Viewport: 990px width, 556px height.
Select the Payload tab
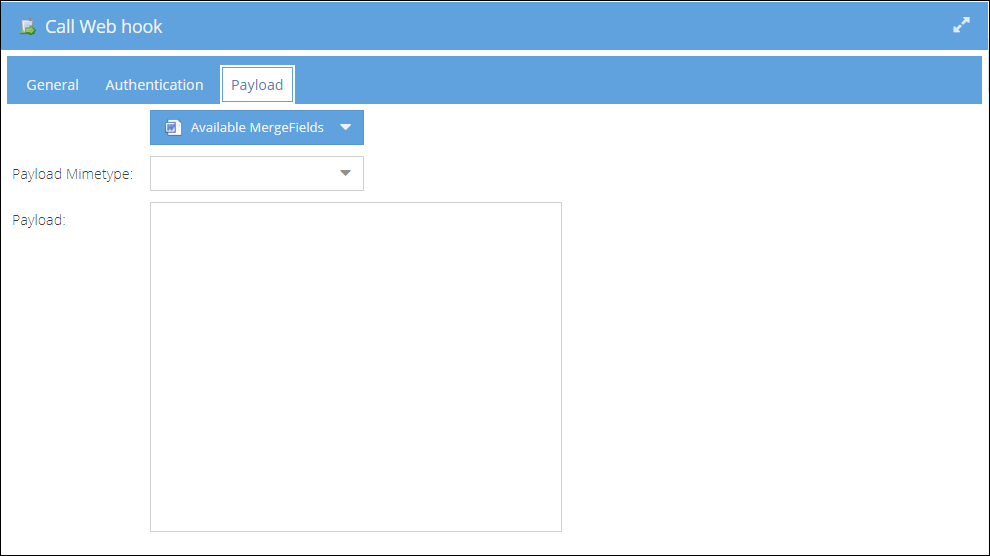tap(257, 85)
